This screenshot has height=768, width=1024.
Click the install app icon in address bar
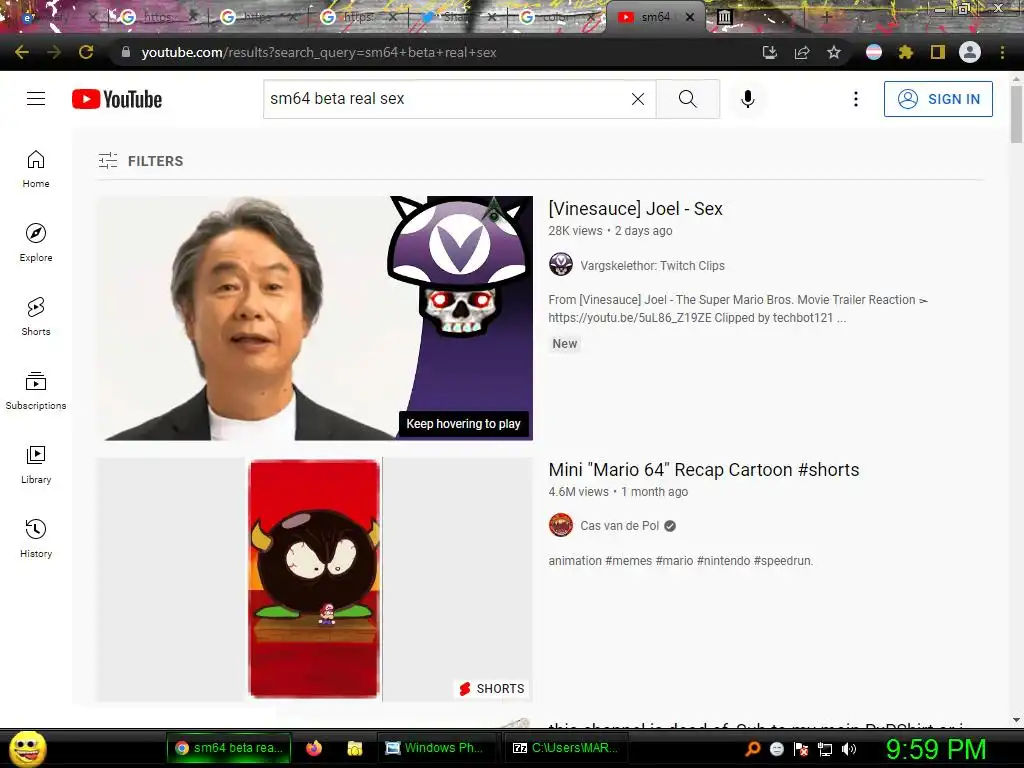click(x=770, y=52)
